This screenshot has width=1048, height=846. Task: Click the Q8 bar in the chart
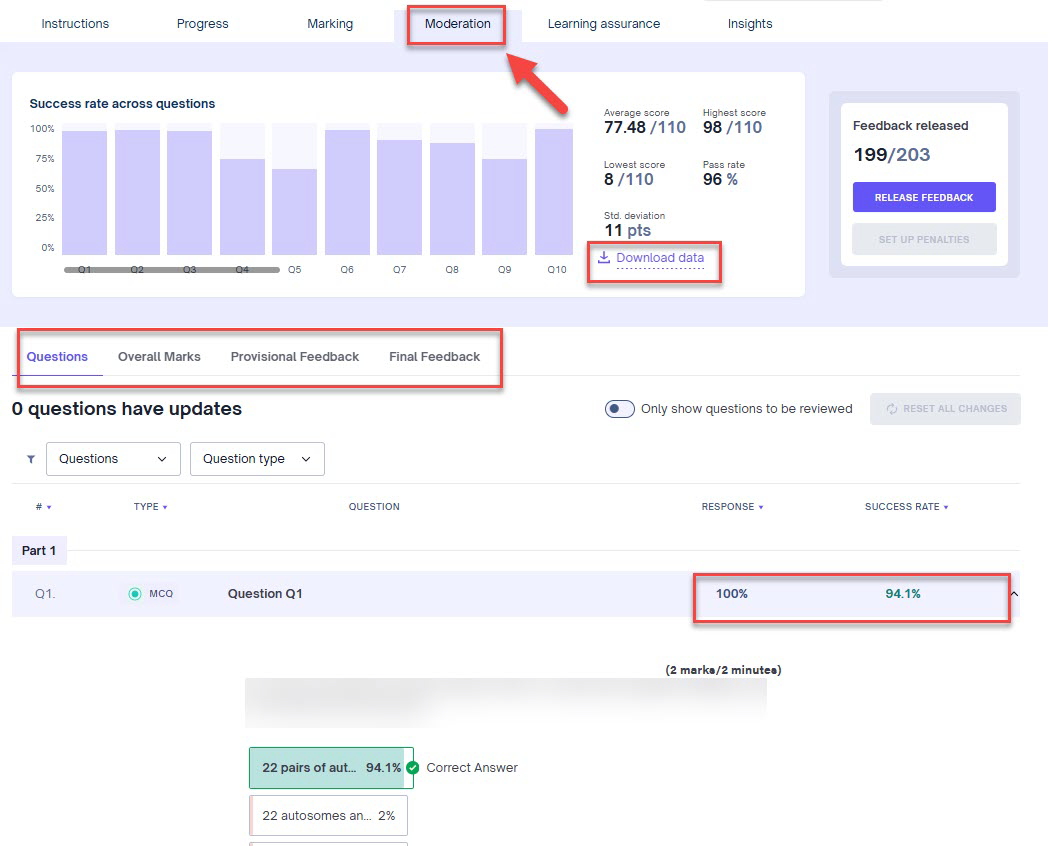pyautogui.click(x=452, y=198)
